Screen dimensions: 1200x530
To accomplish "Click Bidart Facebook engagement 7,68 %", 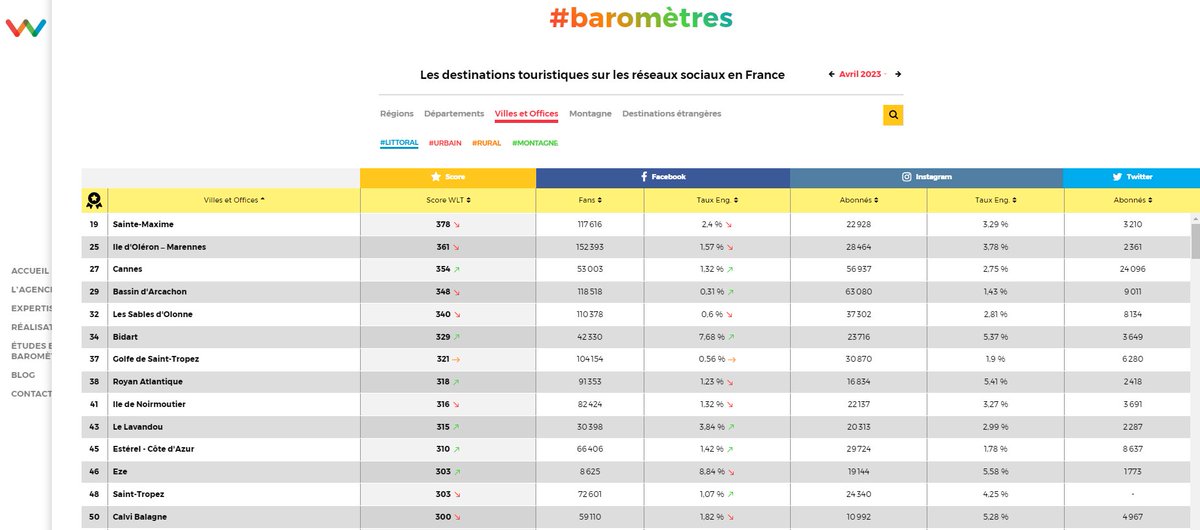I will pyautogui.click(x=711, y=337).
